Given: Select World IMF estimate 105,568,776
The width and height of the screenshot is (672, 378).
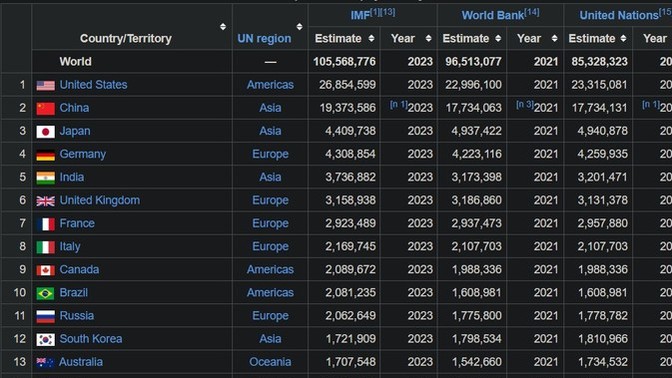Looking at the screenshot, I should (344, 62).
